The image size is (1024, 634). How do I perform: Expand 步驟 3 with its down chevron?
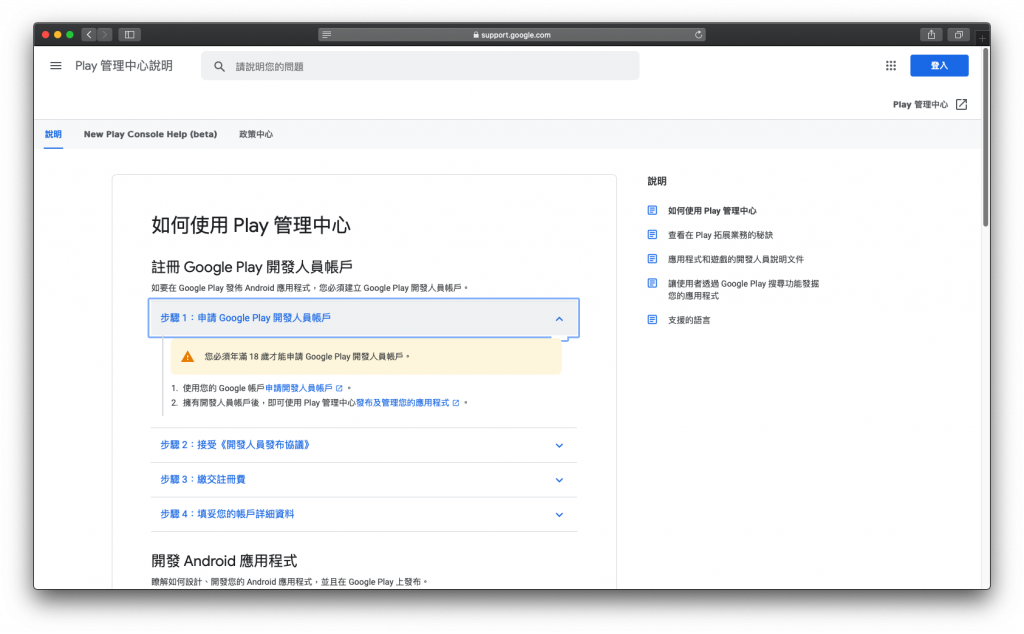(x=559, y=480)
